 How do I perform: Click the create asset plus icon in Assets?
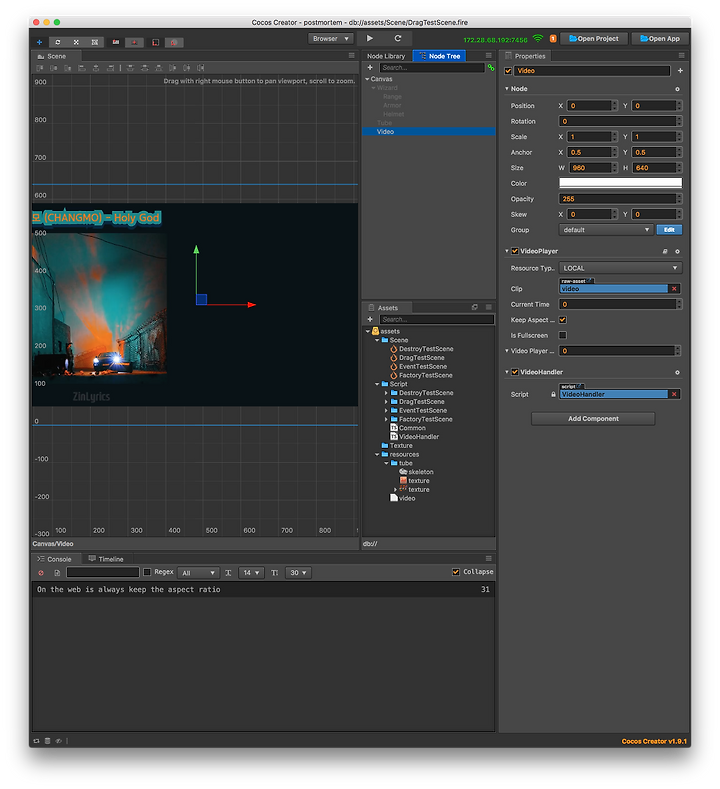[370, 320]
